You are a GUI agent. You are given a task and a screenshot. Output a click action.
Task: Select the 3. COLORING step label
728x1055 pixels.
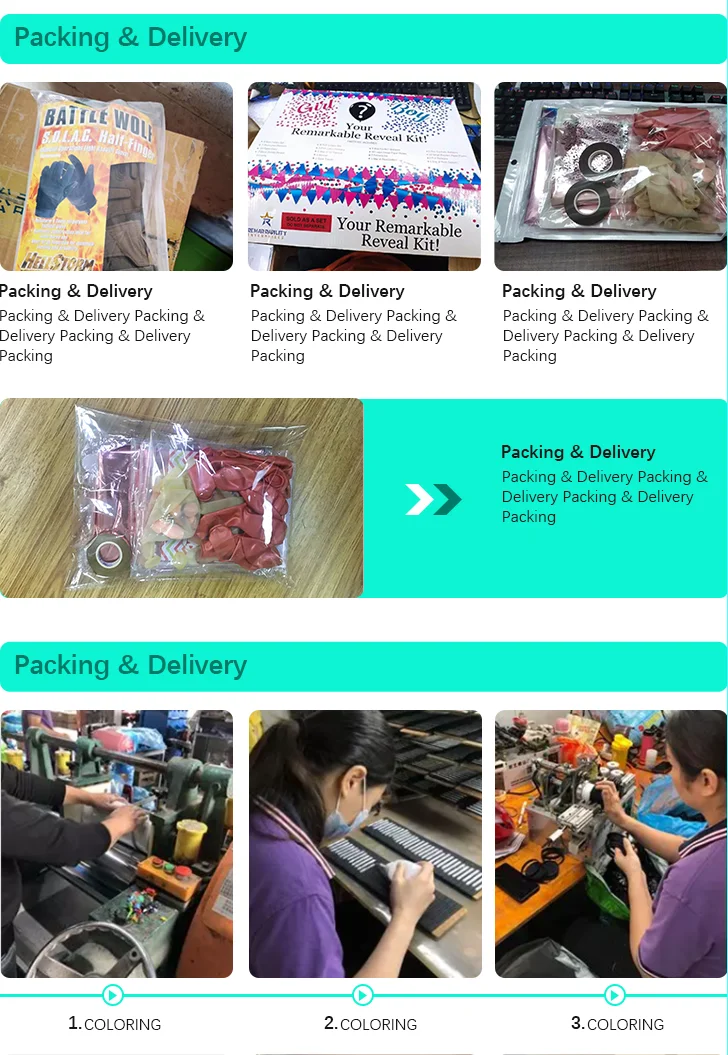[x=618, y=1024]
